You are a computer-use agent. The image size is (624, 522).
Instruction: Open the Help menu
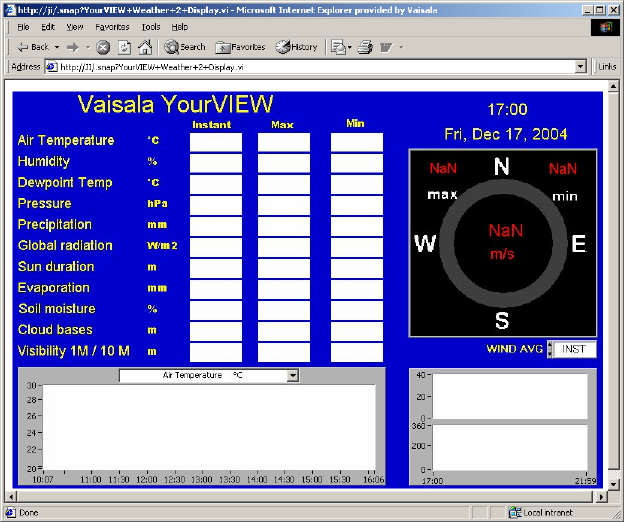pos(179,27)
